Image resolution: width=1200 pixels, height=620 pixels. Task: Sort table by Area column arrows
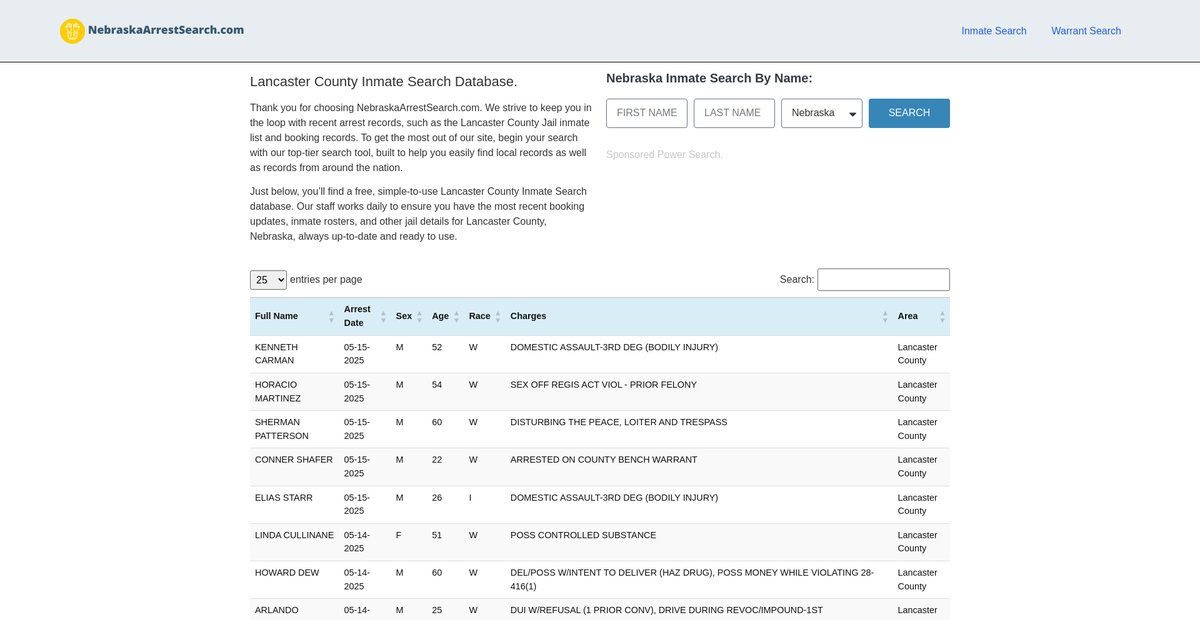click(x=941, y=316)
